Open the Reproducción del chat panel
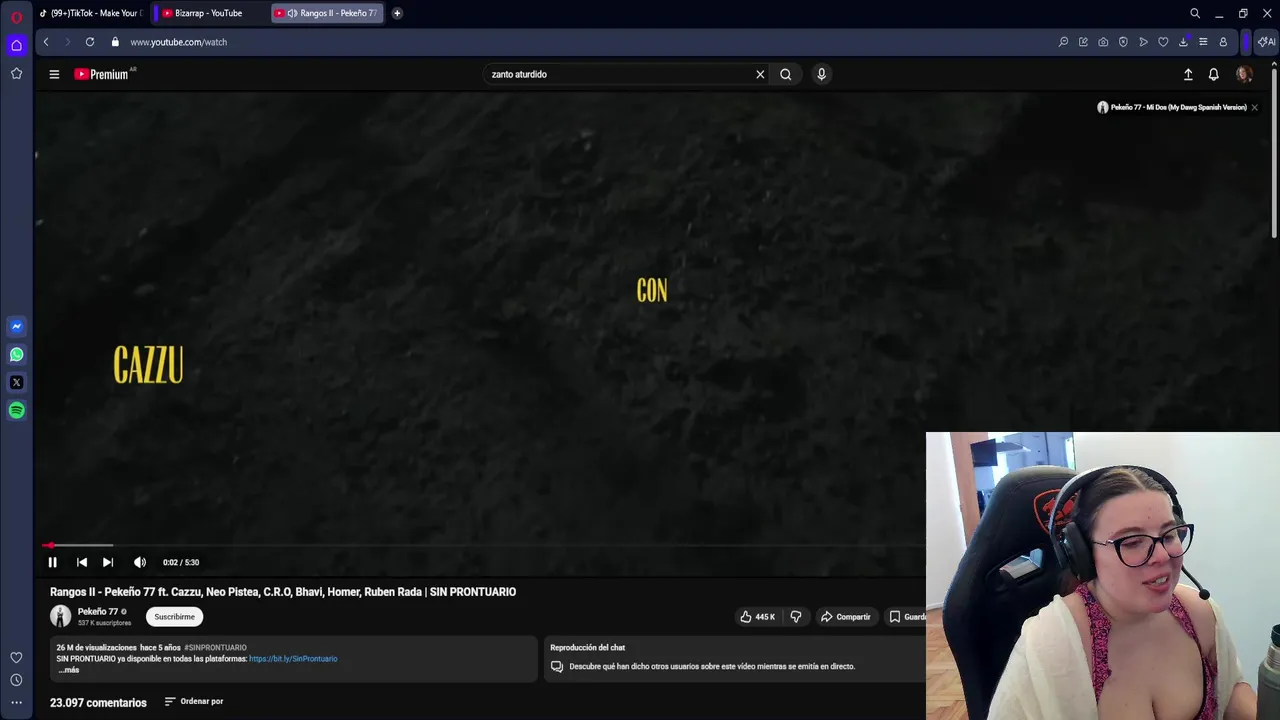The width and height of the screenshot is (1280, 720). (x=734, y=660)
